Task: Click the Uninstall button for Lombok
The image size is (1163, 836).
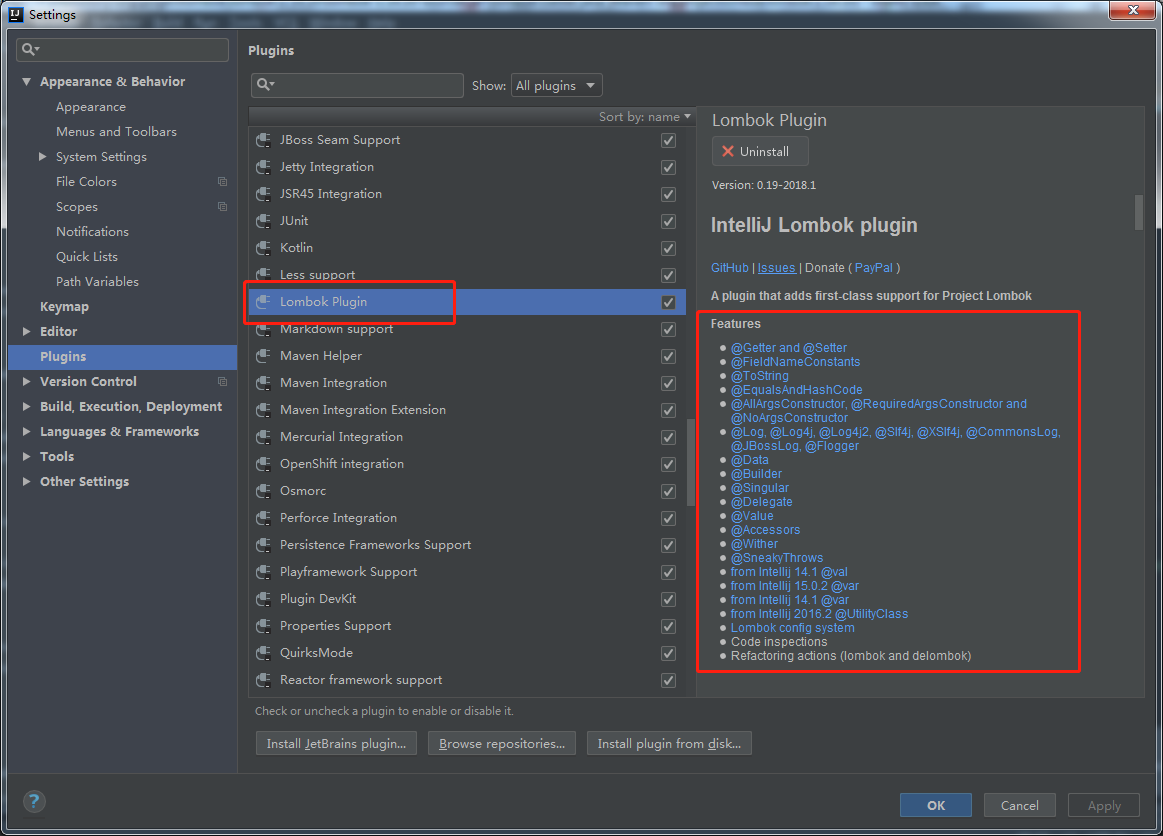Action: coord(760,151)
